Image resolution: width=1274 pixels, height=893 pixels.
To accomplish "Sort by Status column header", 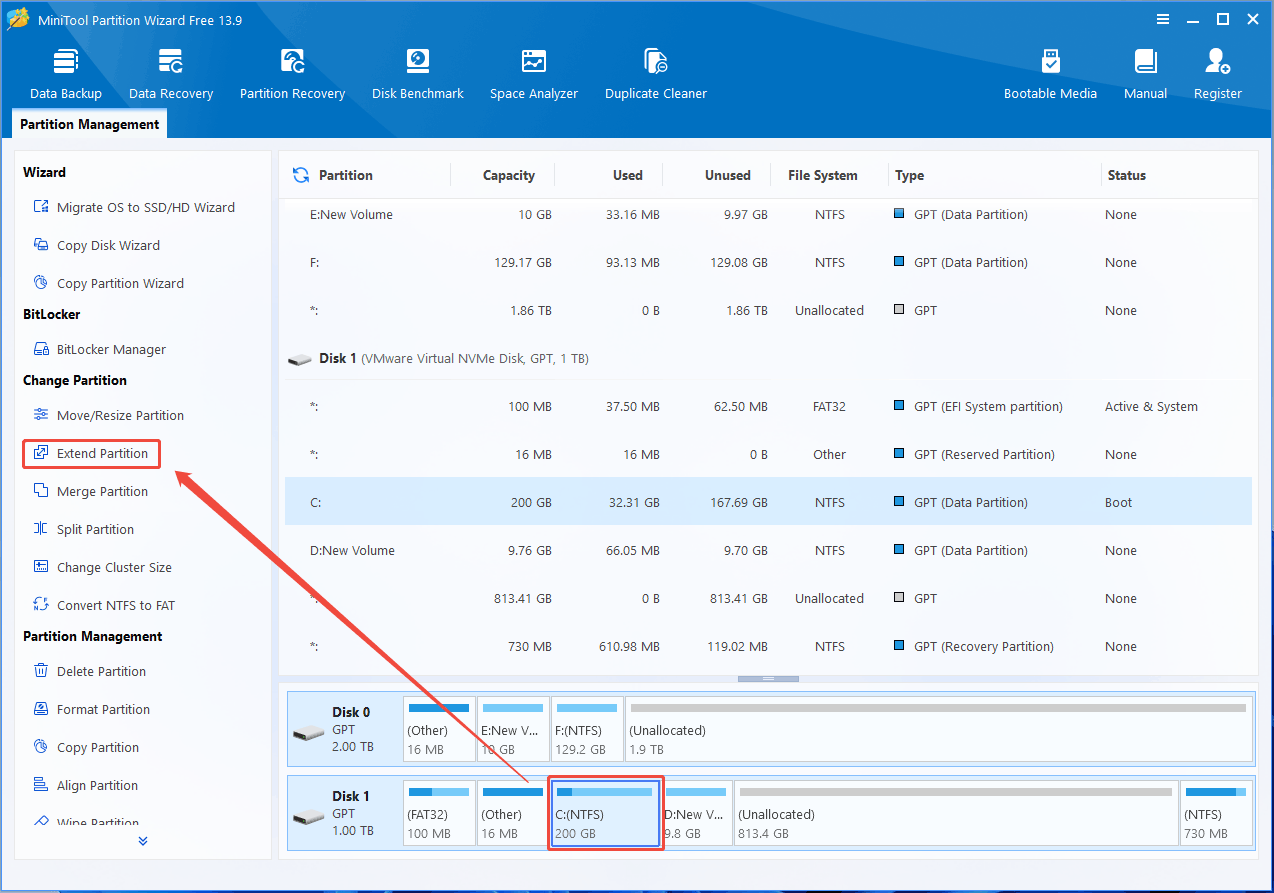I will pyautogui.click(x=1126, y=175).
